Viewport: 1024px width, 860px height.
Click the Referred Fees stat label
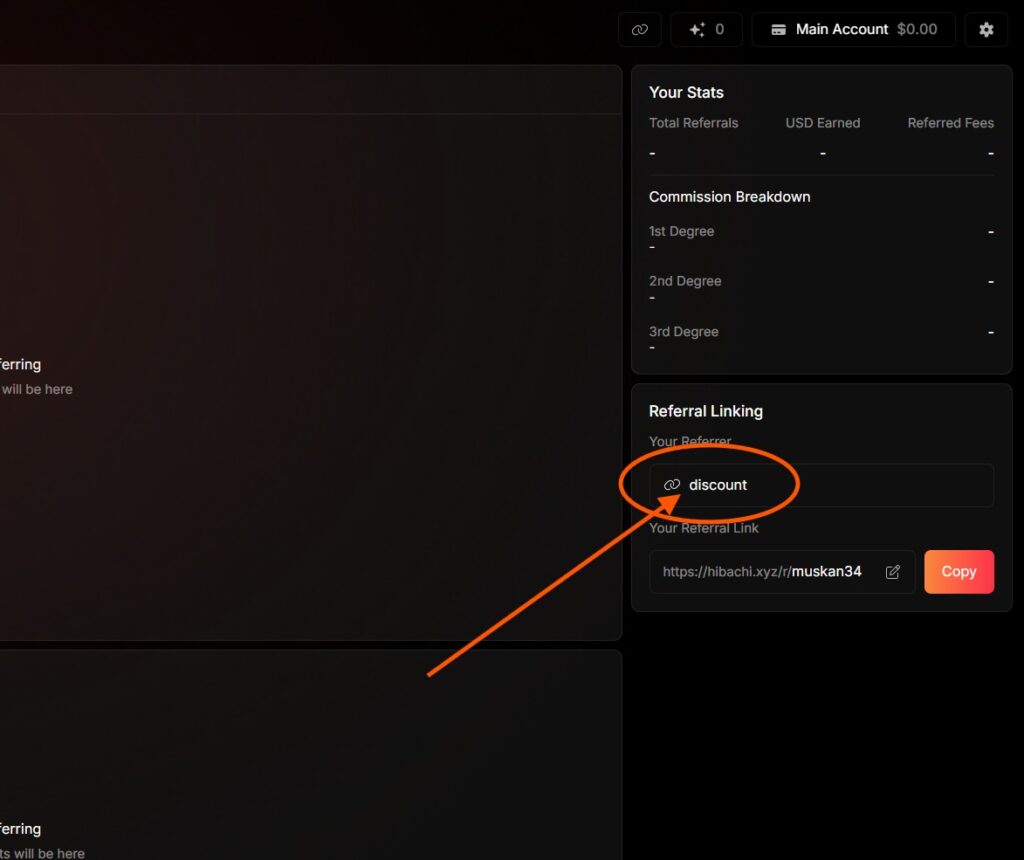click(950, 123)
